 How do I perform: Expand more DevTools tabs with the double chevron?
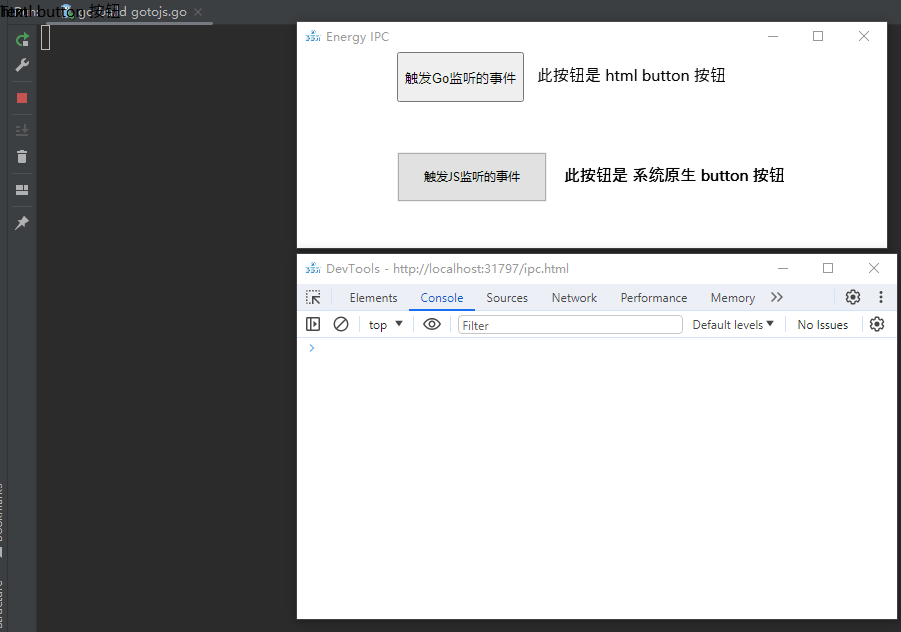point(777,297)
